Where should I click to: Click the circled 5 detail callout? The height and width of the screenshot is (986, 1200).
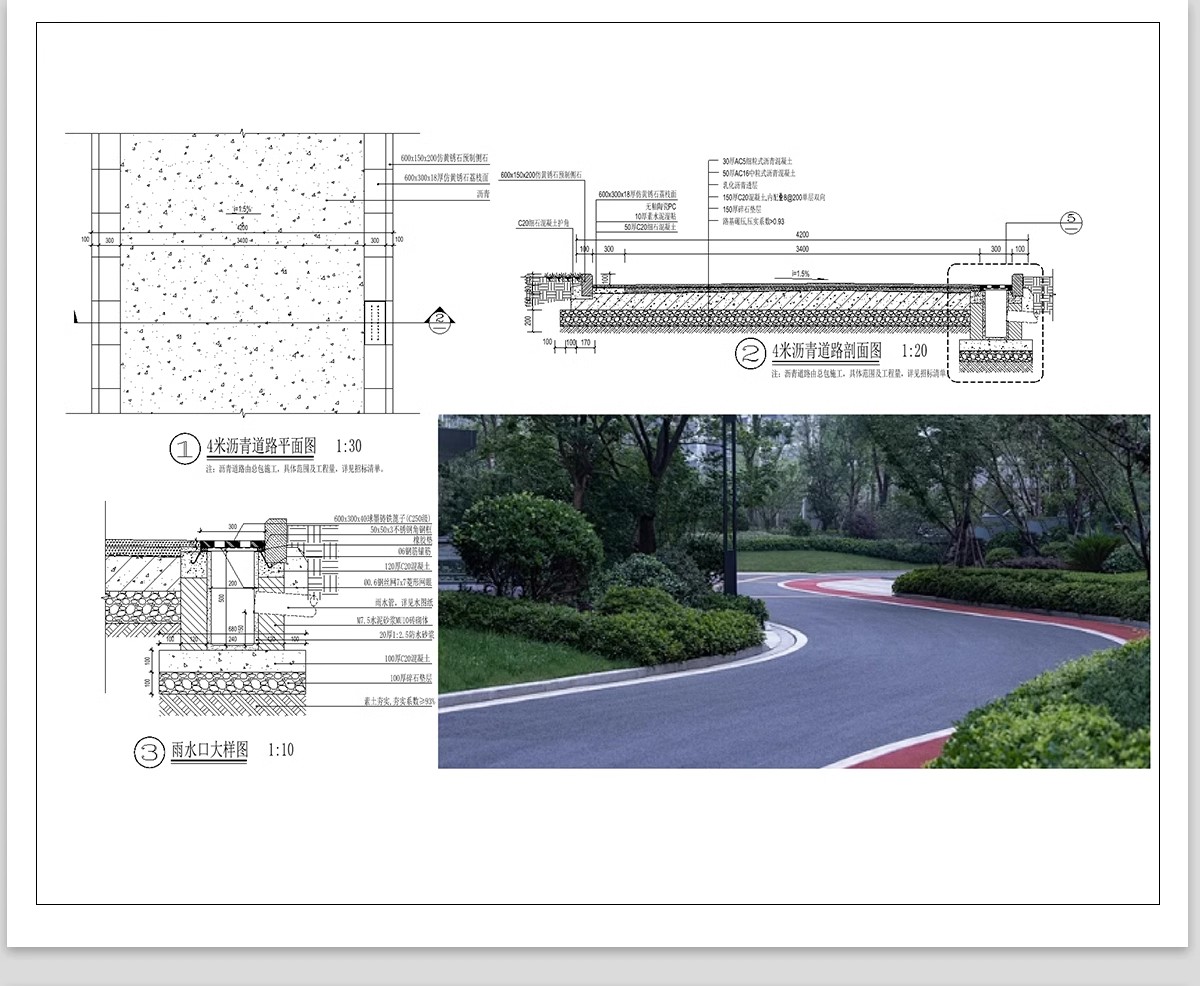point(1069,219)
